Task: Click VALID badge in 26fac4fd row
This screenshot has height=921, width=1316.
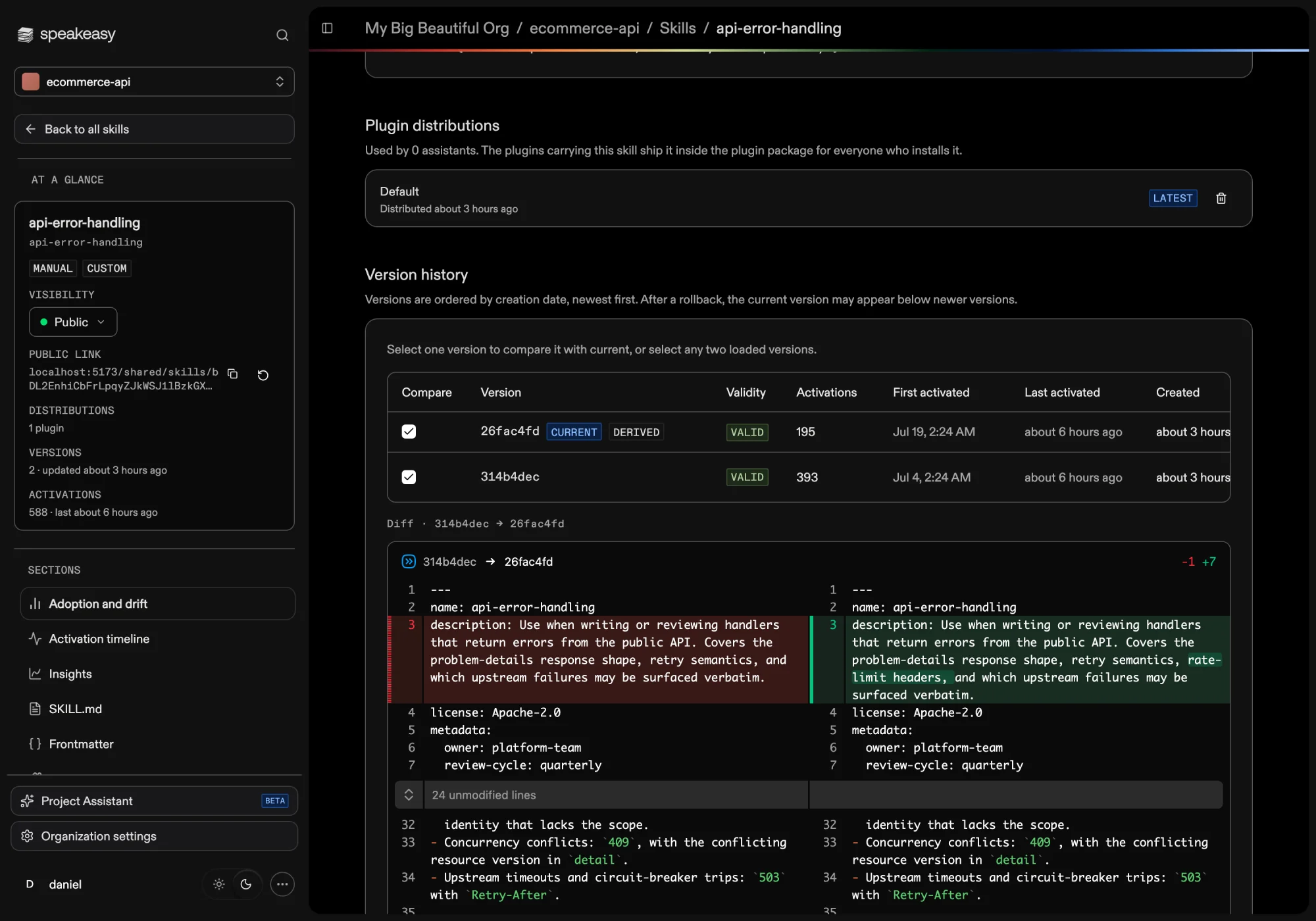Action: [747, 432]
